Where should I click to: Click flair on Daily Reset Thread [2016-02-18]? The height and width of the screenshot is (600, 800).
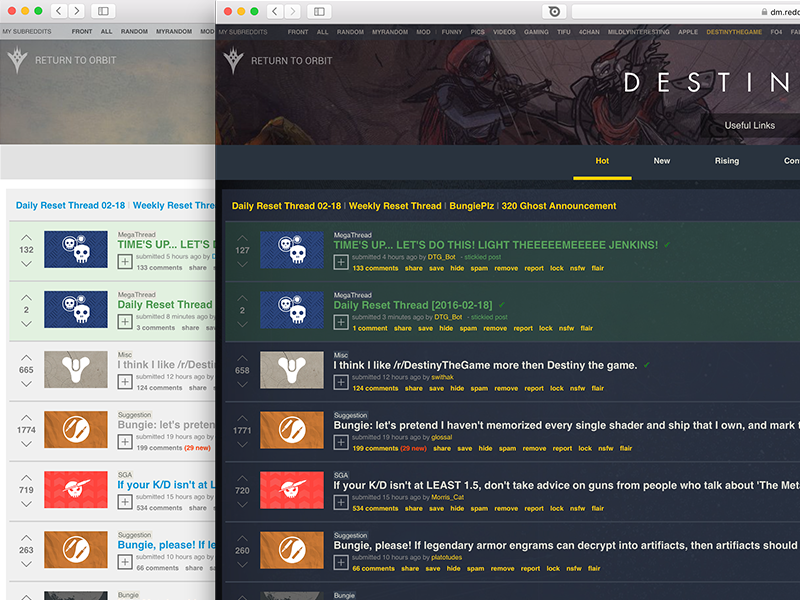click(587, 328)
